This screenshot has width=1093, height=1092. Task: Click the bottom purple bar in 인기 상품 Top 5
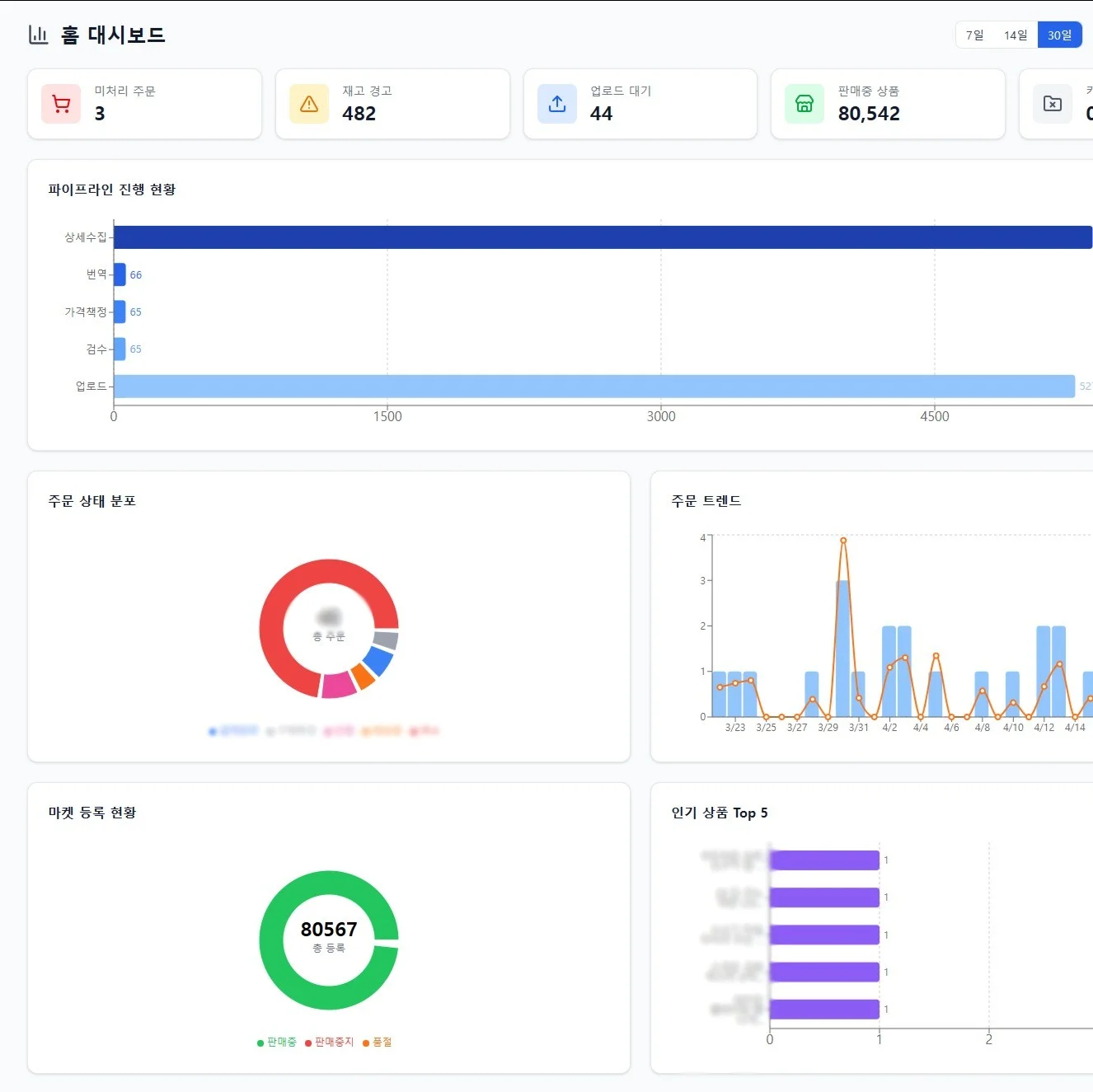tap(824, 1009)
